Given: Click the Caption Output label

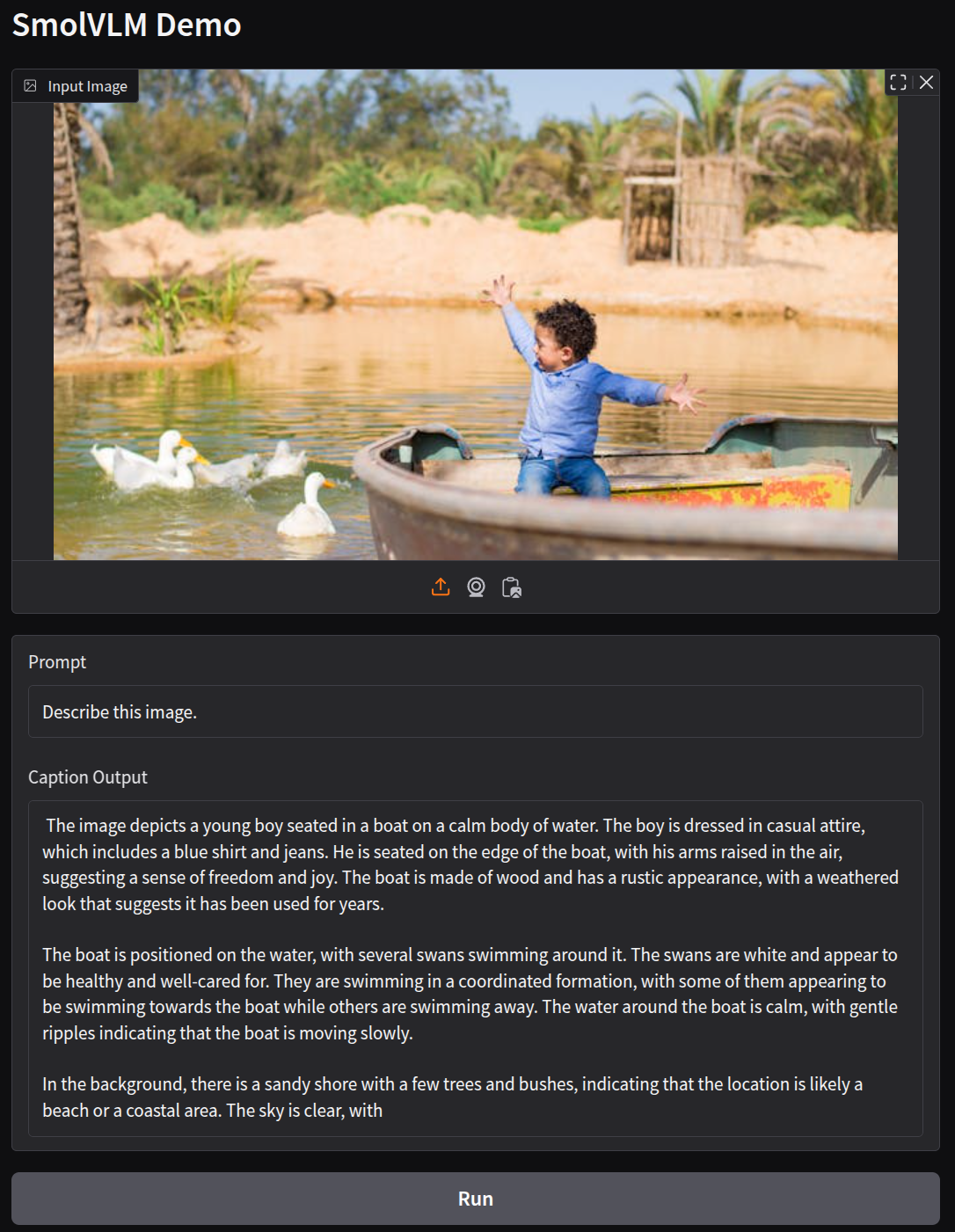Looking at the screenshot, I should pos(88,777).
